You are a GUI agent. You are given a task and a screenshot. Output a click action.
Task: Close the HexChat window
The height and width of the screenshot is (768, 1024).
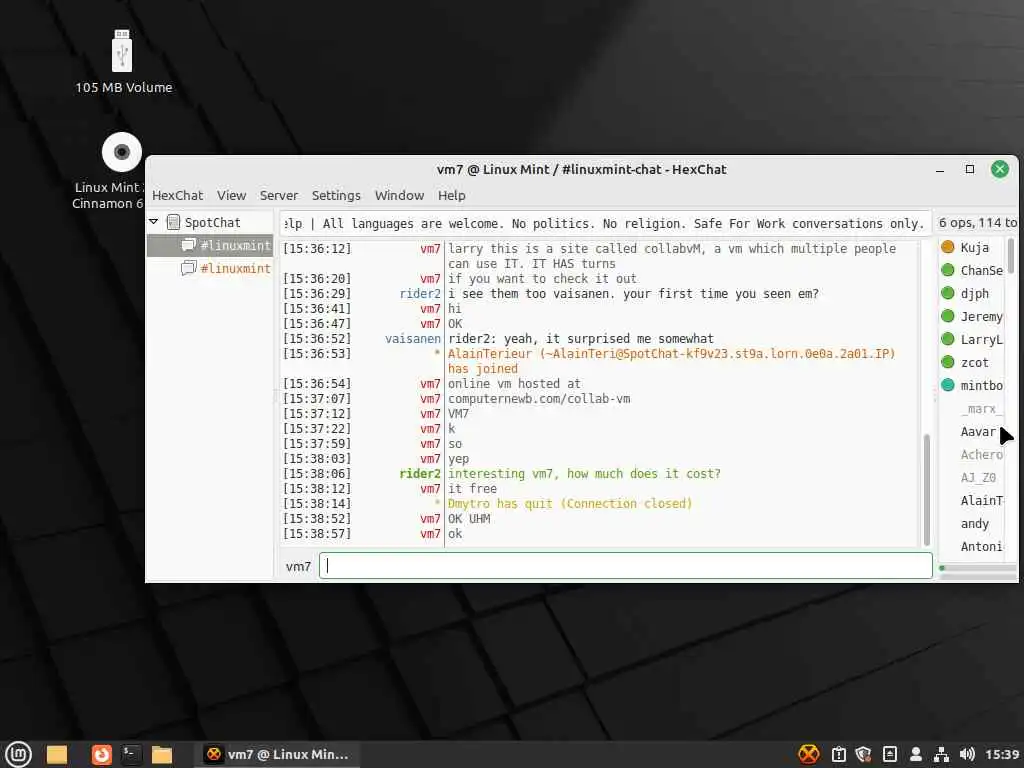(999, 169)
